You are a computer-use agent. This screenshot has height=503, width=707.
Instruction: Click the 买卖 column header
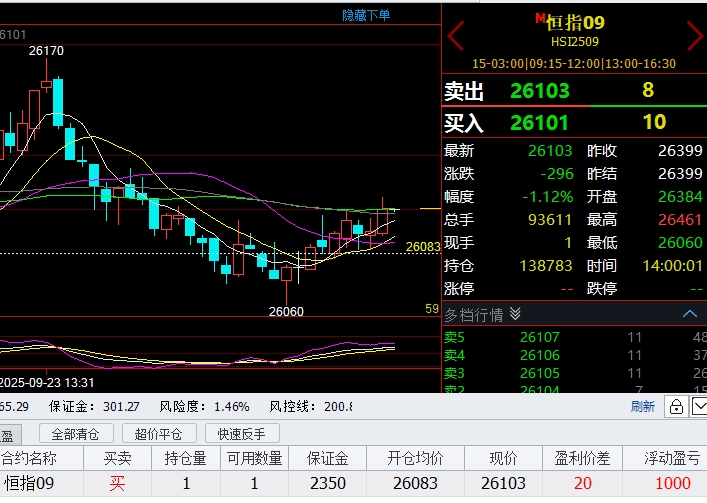click(x=117, y=458)
